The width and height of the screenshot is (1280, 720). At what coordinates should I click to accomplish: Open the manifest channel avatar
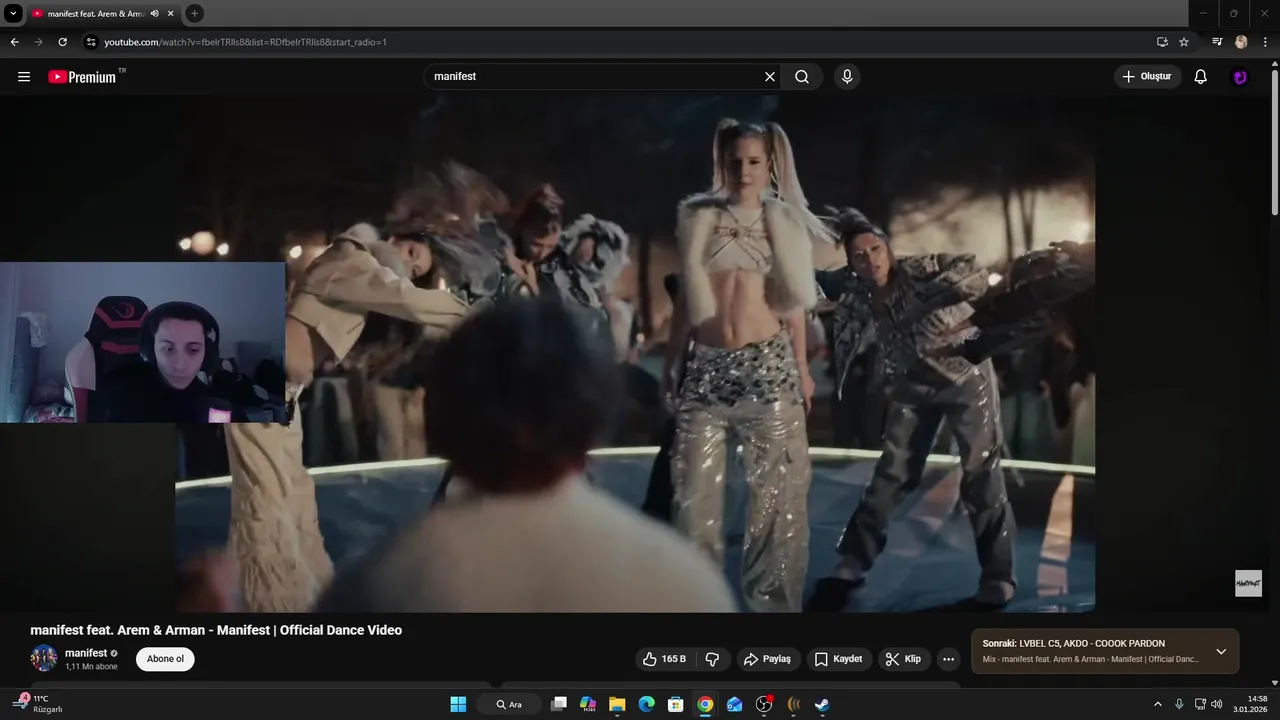tap(44, 658)
